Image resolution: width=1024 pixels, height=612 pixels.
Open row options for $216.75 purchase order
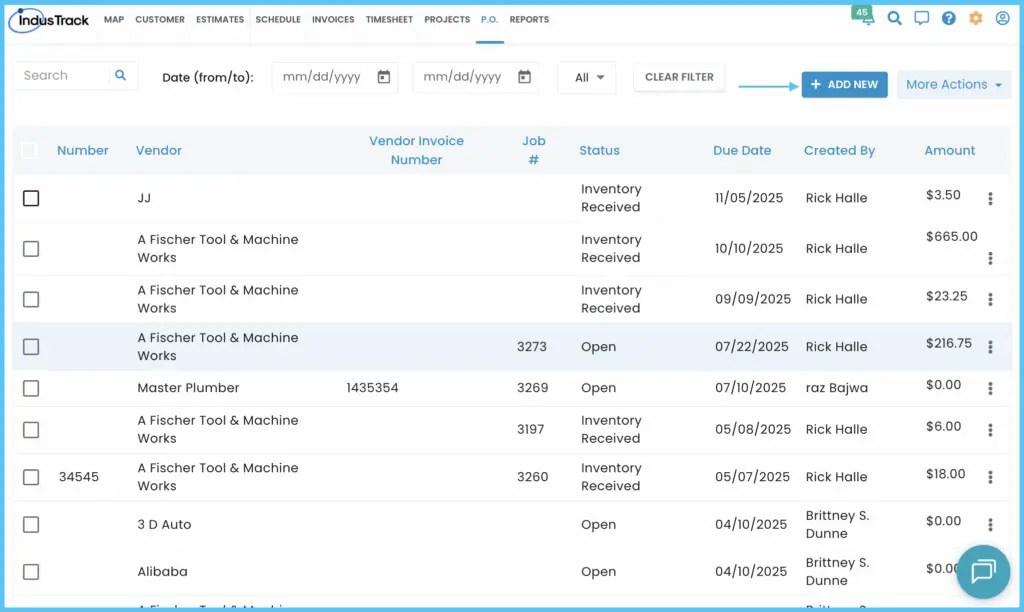point(990,347)
